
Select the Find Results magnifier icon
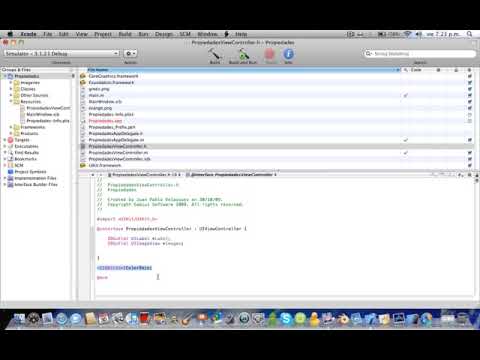pos(10,153)
